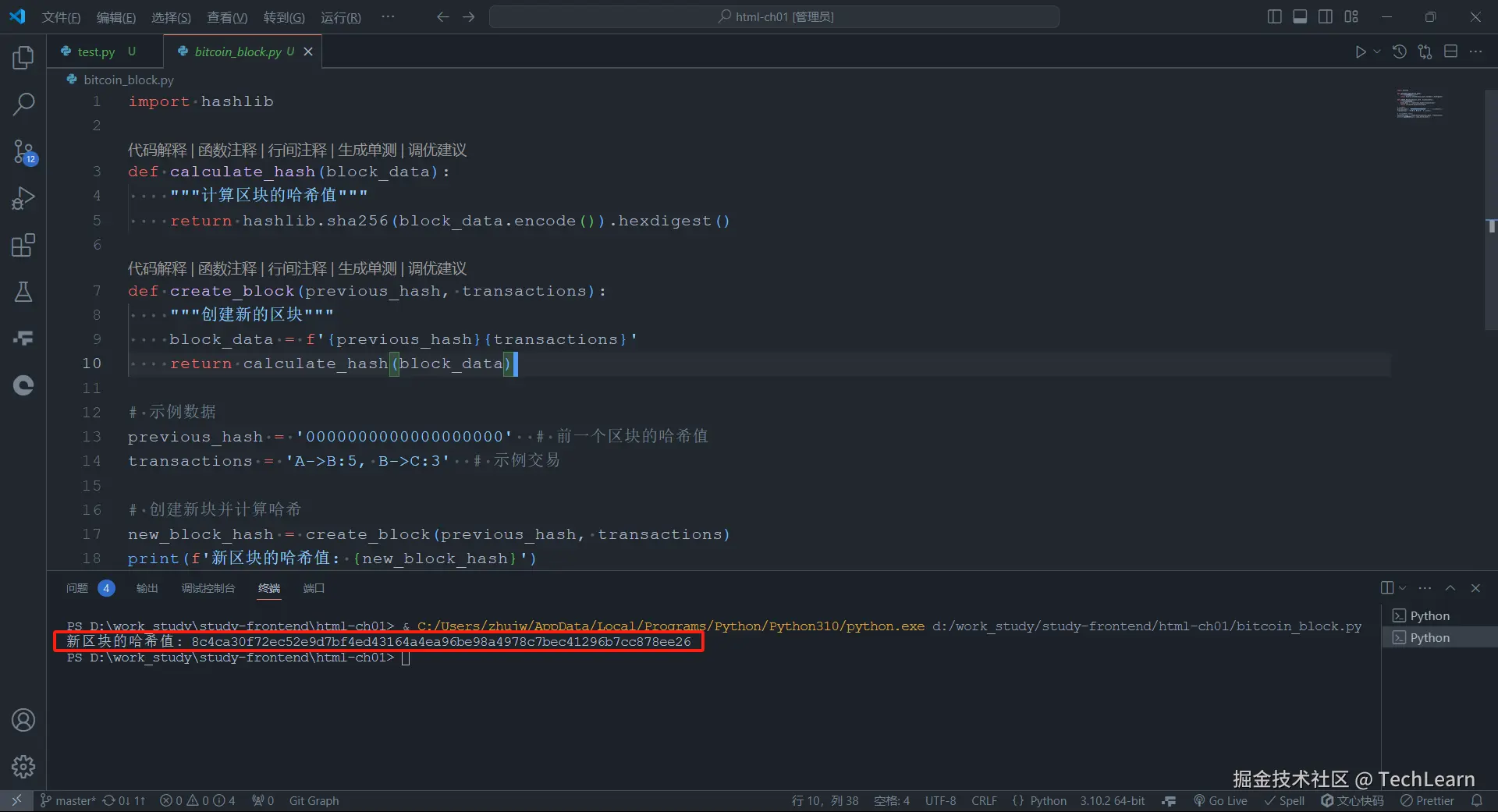The height and width of the screenshot is (812, 1498).
Task: Switch to the test.py tab
Action: click(x=96, y=51)
